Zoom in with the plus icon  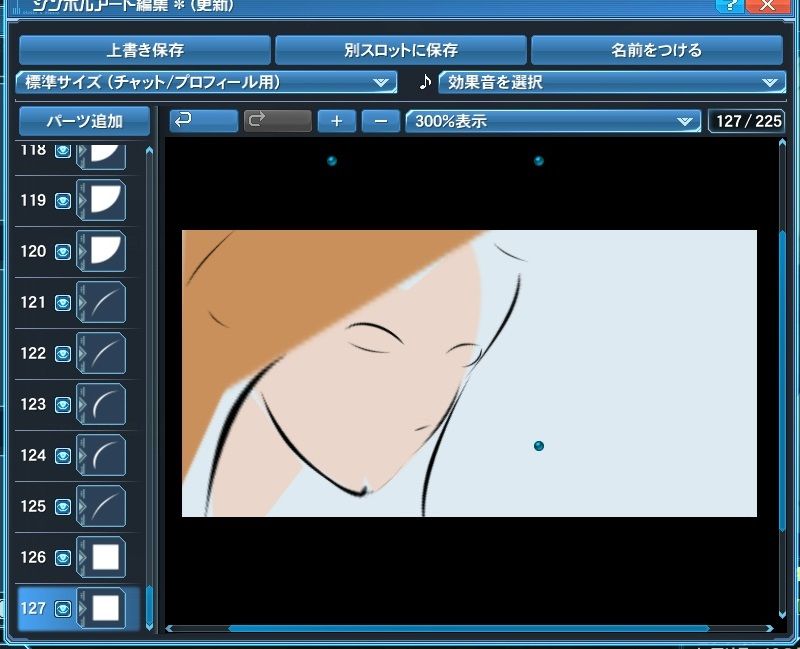tap(336, 121)
